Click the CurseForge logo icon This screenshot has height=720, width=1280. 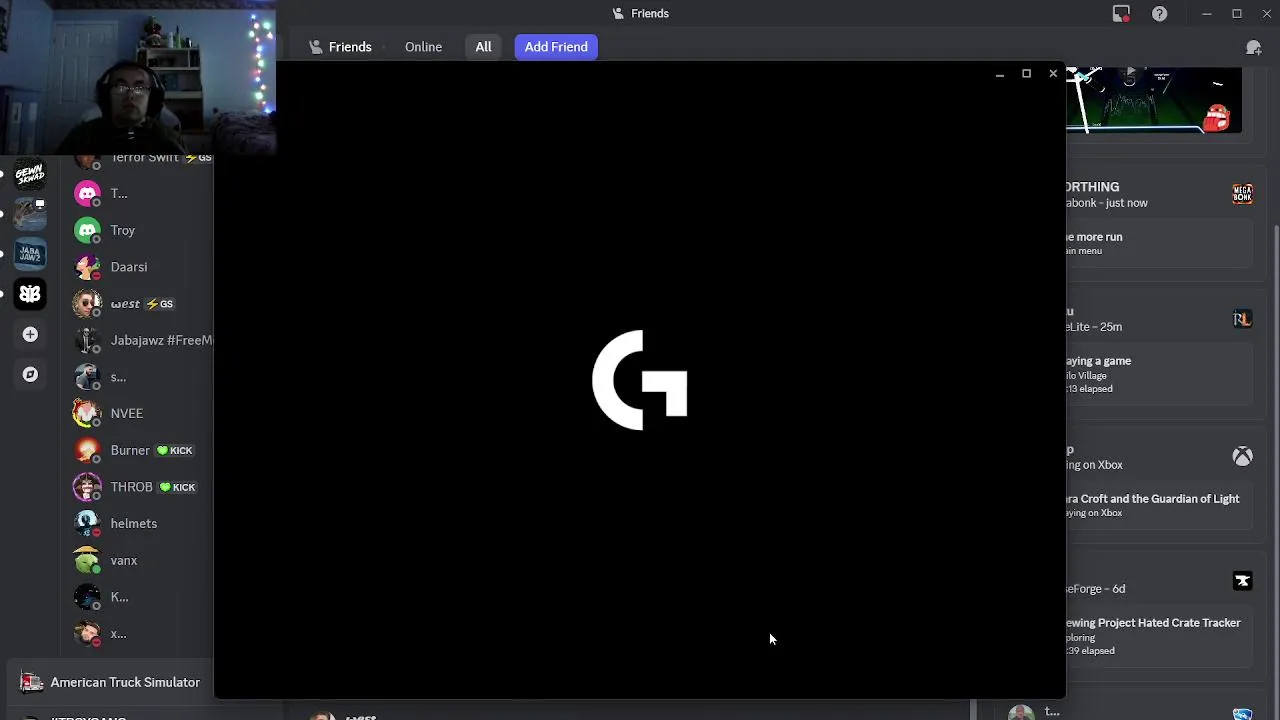1242,581
